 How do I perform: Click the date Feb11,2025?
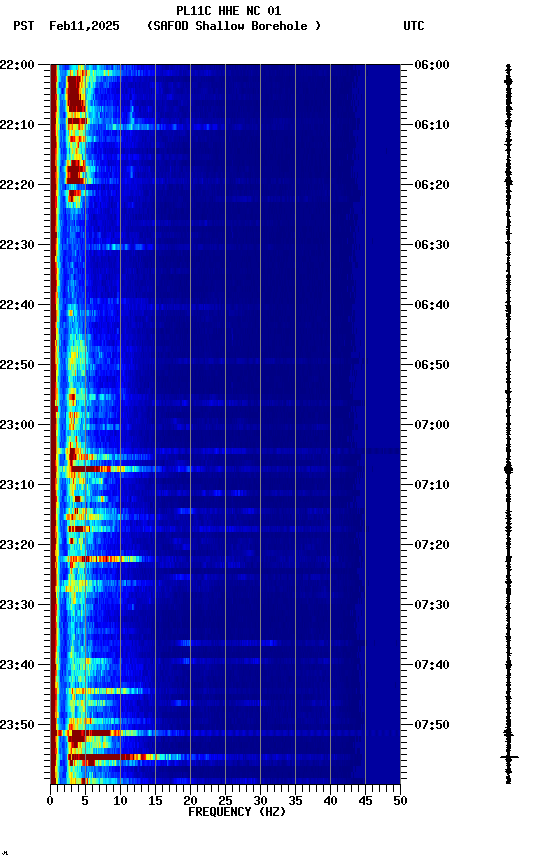pos(84,26)
